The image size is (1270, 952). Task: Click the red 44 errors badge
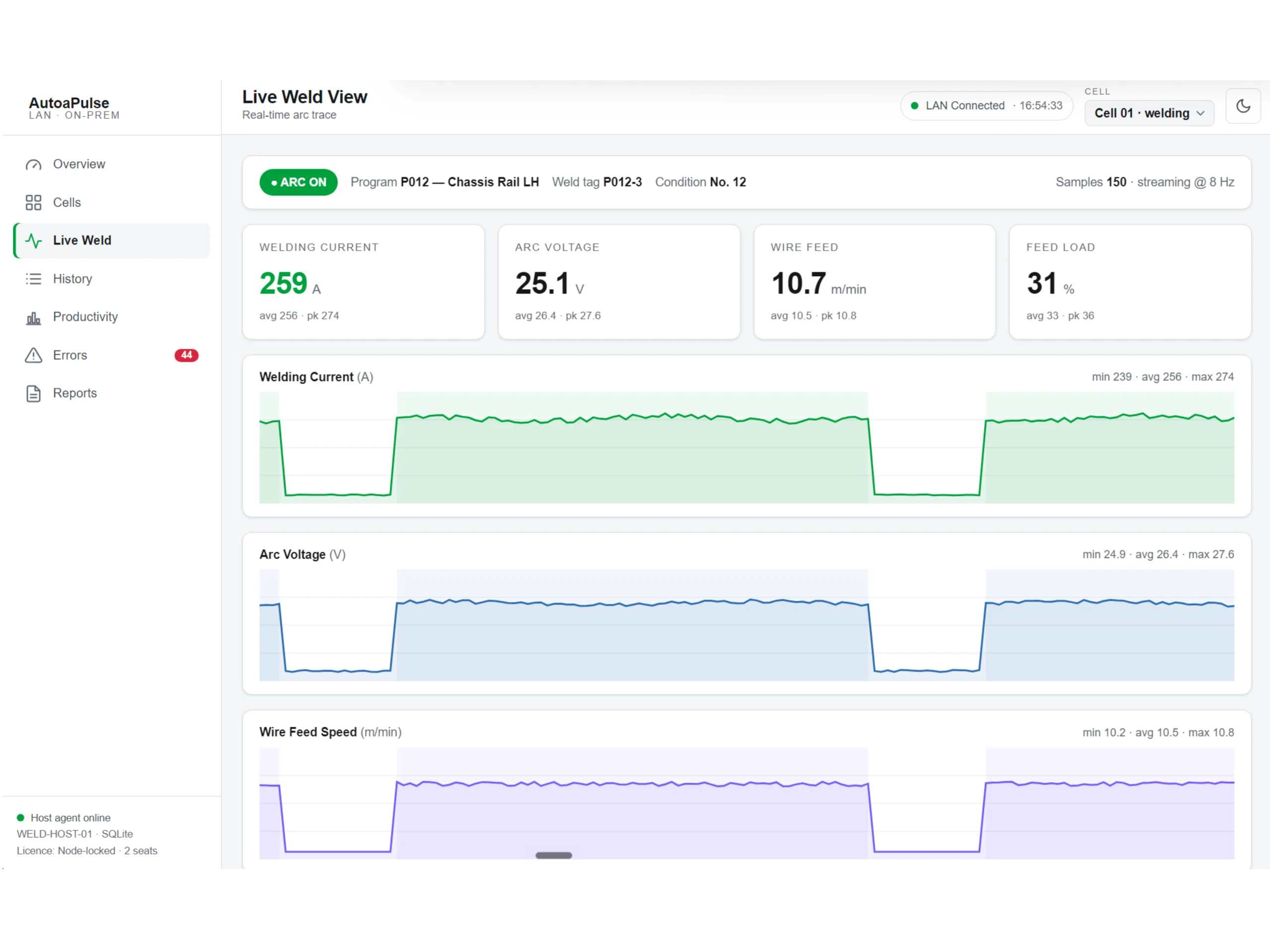click(186, 355)
